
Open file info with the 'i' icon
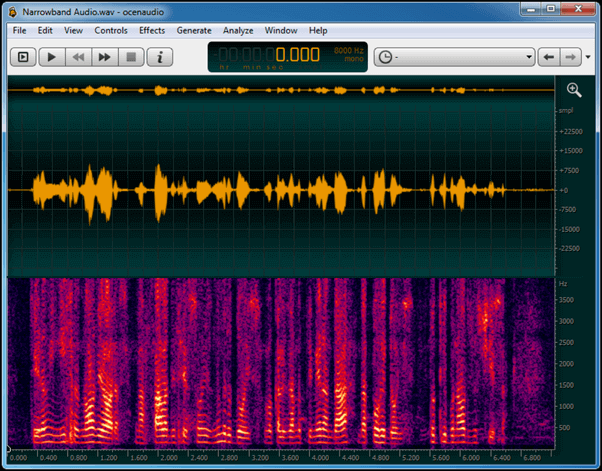tap(160, 57)
